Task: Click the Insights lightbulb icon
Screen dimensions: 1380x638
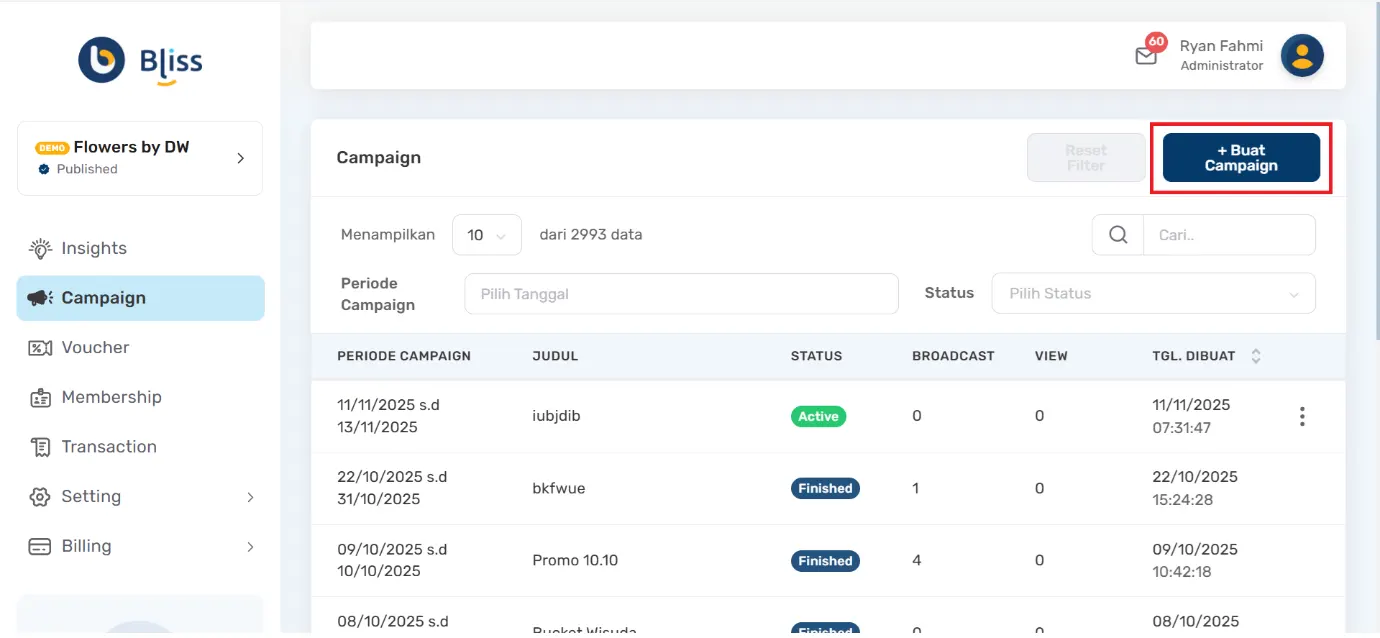Action: pos(40,248)
